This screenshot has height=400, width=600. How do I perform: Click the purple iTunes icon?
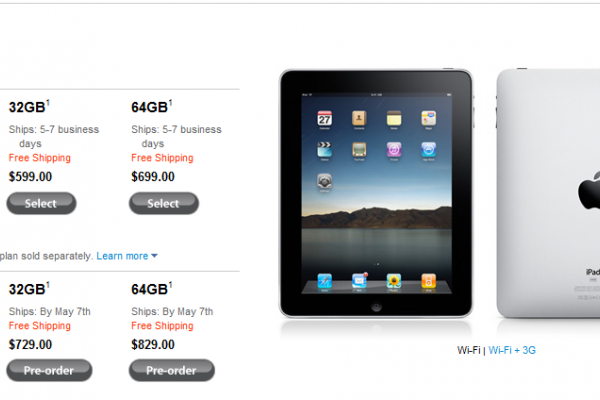click(394, 150)
